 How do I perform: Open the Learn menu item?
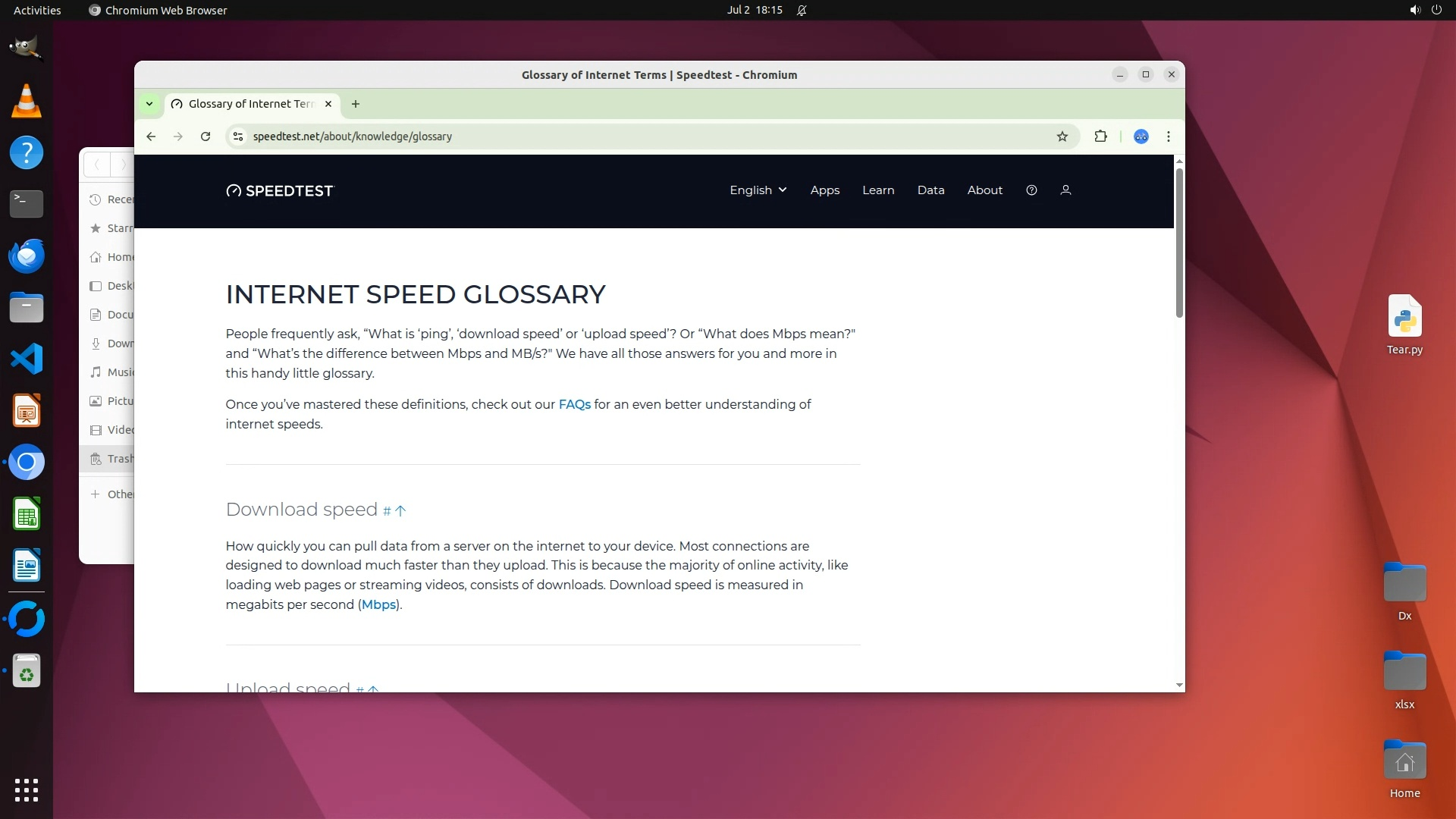point(878,190)
